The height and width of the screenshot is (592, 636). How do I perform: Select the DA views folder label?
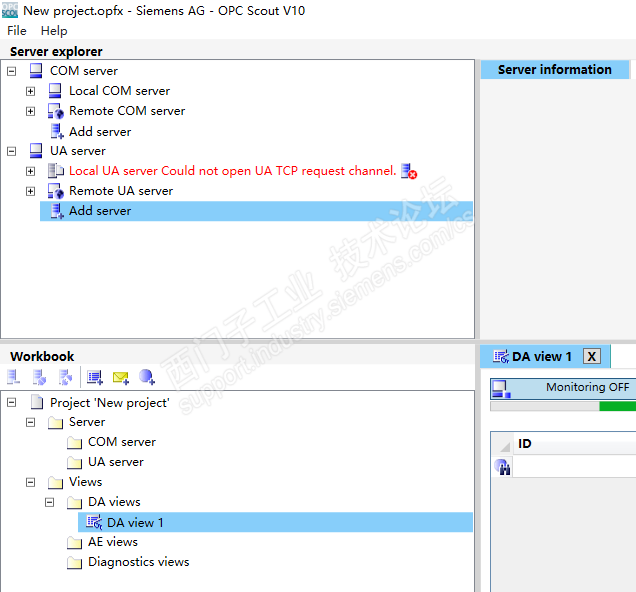coord(114,502)
